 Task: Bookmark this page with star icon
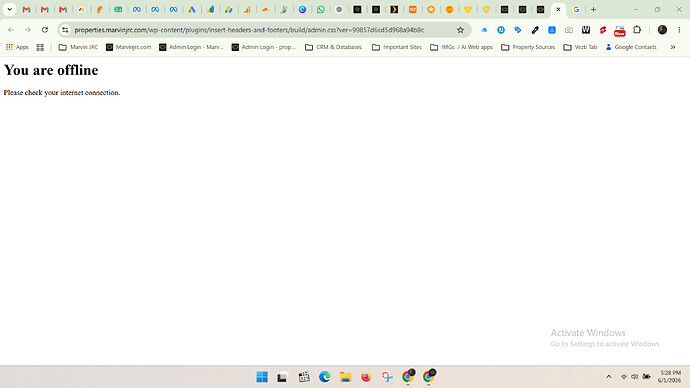pos(460,30)
